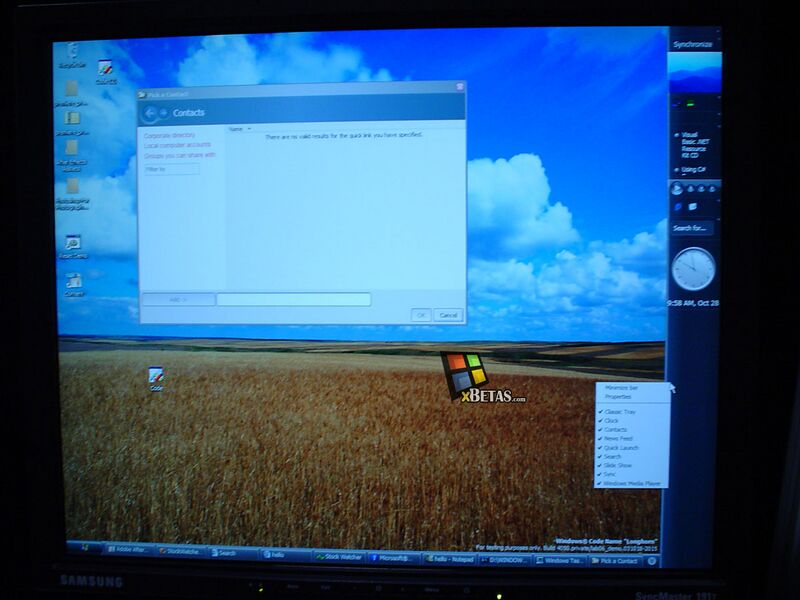Click the Filter by input field
The height and width of the screenshot is (600, 800).
tap(171, 169)
